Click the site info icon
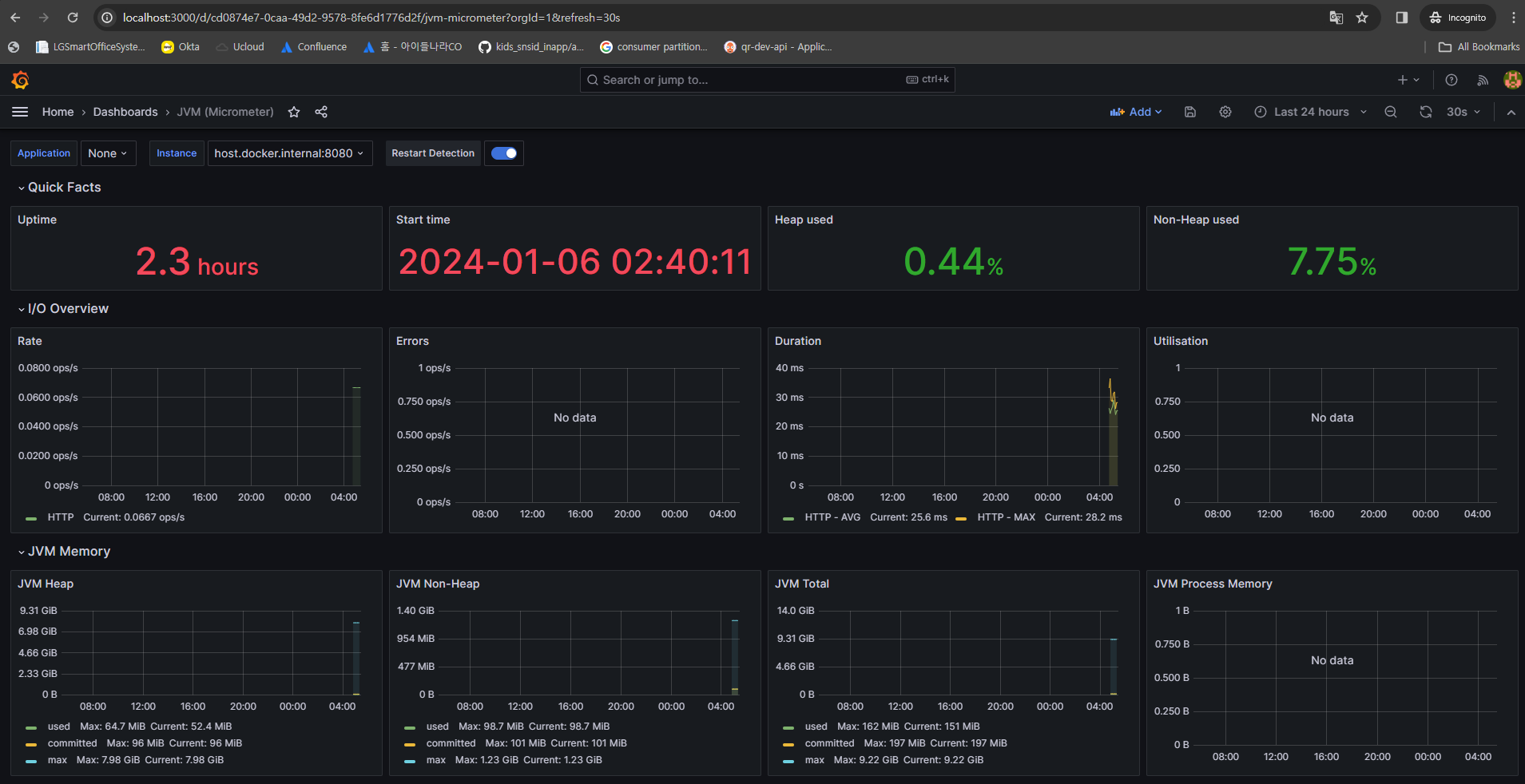 click(x=107, y=18)
